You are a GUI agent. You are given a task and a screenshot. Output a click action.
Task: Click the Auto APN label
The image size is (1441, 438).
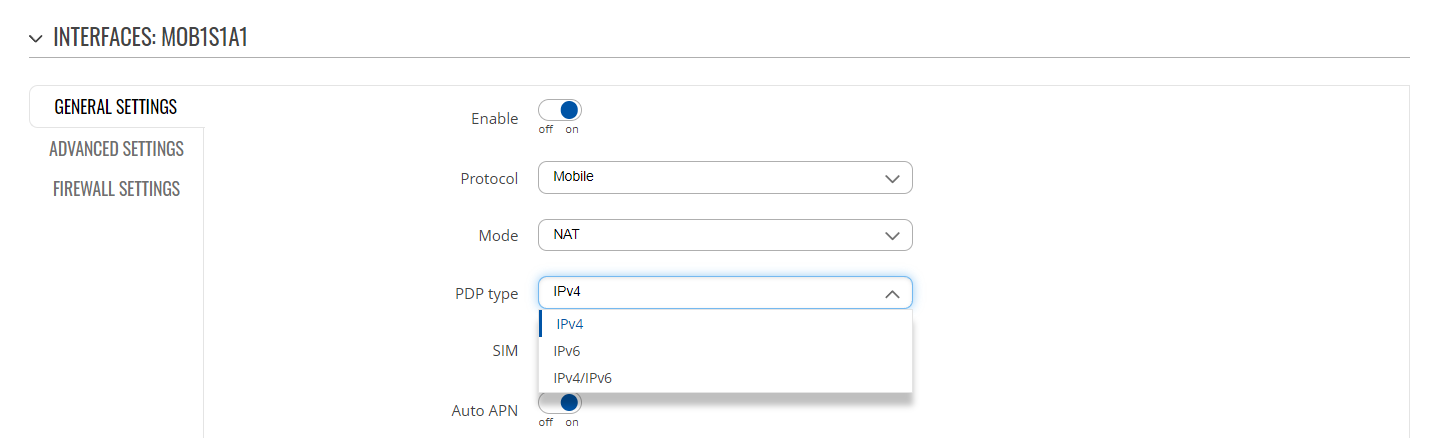point(485,410)
